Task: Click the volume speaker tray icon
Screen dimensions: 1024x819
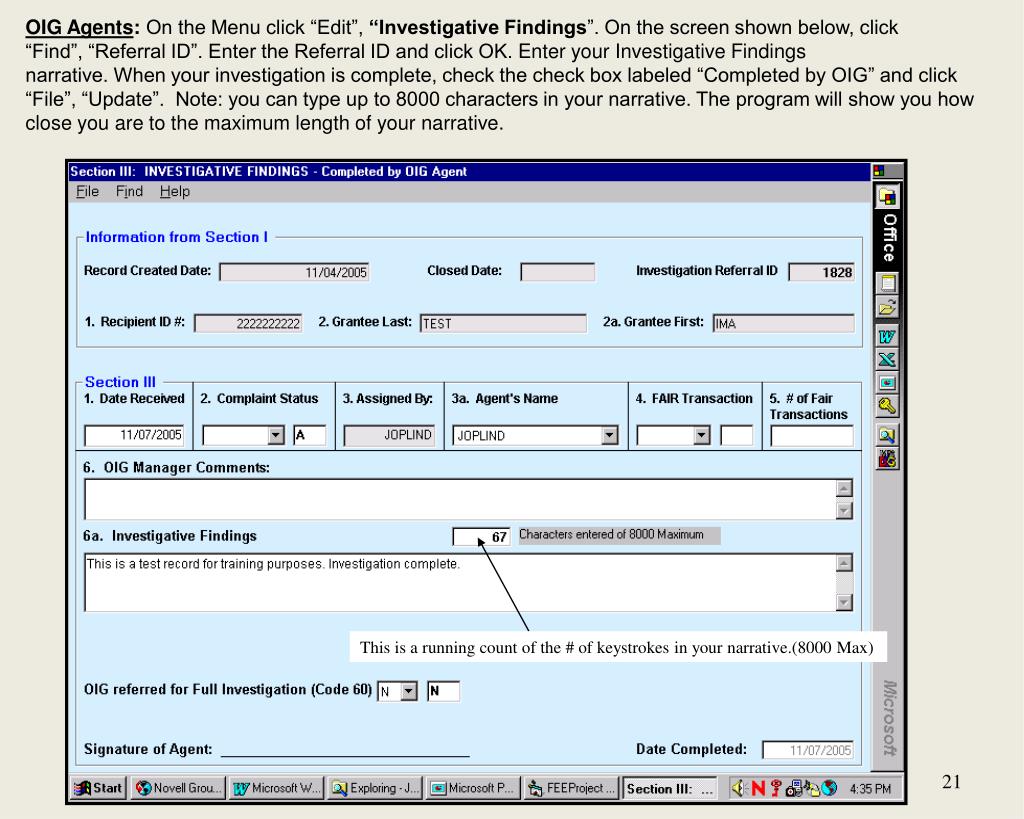Action: [x=738, y=788]
